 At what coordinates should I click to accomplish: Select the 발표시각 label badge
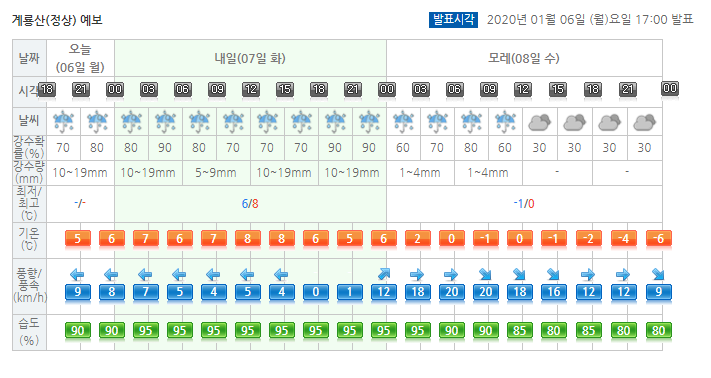click(x=453, y=19)
